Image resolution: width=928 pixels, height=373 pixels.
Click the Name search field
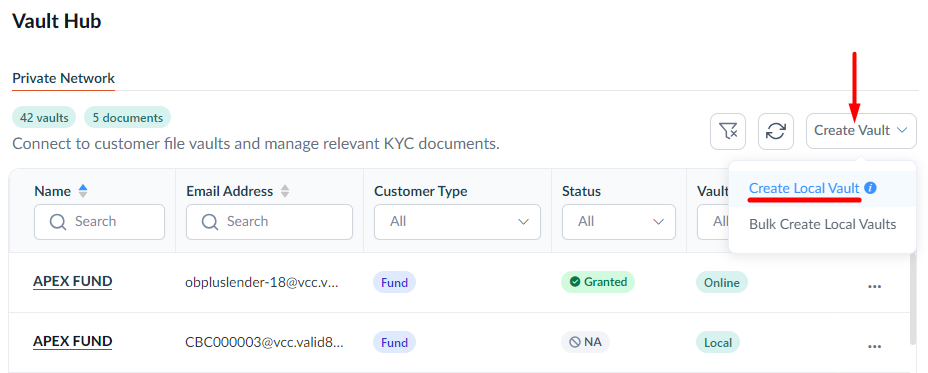click(99, 222)
